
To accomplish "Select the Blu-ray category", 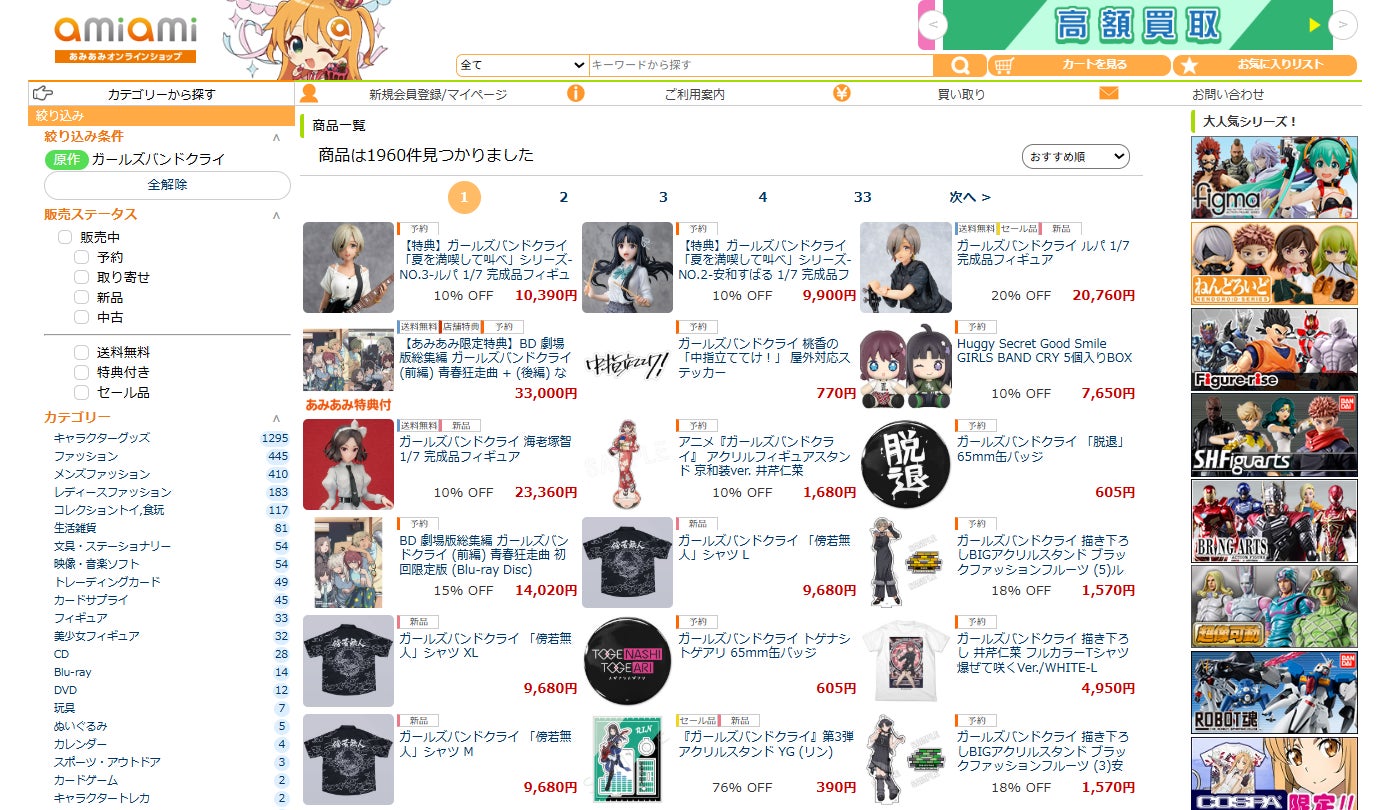I will 72,672.
